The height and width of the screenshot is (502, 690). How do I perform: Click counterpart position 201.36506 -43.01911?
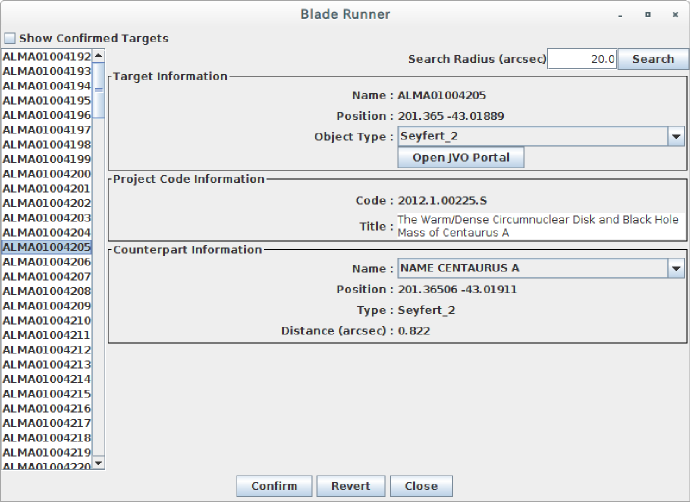click(457, 289)
